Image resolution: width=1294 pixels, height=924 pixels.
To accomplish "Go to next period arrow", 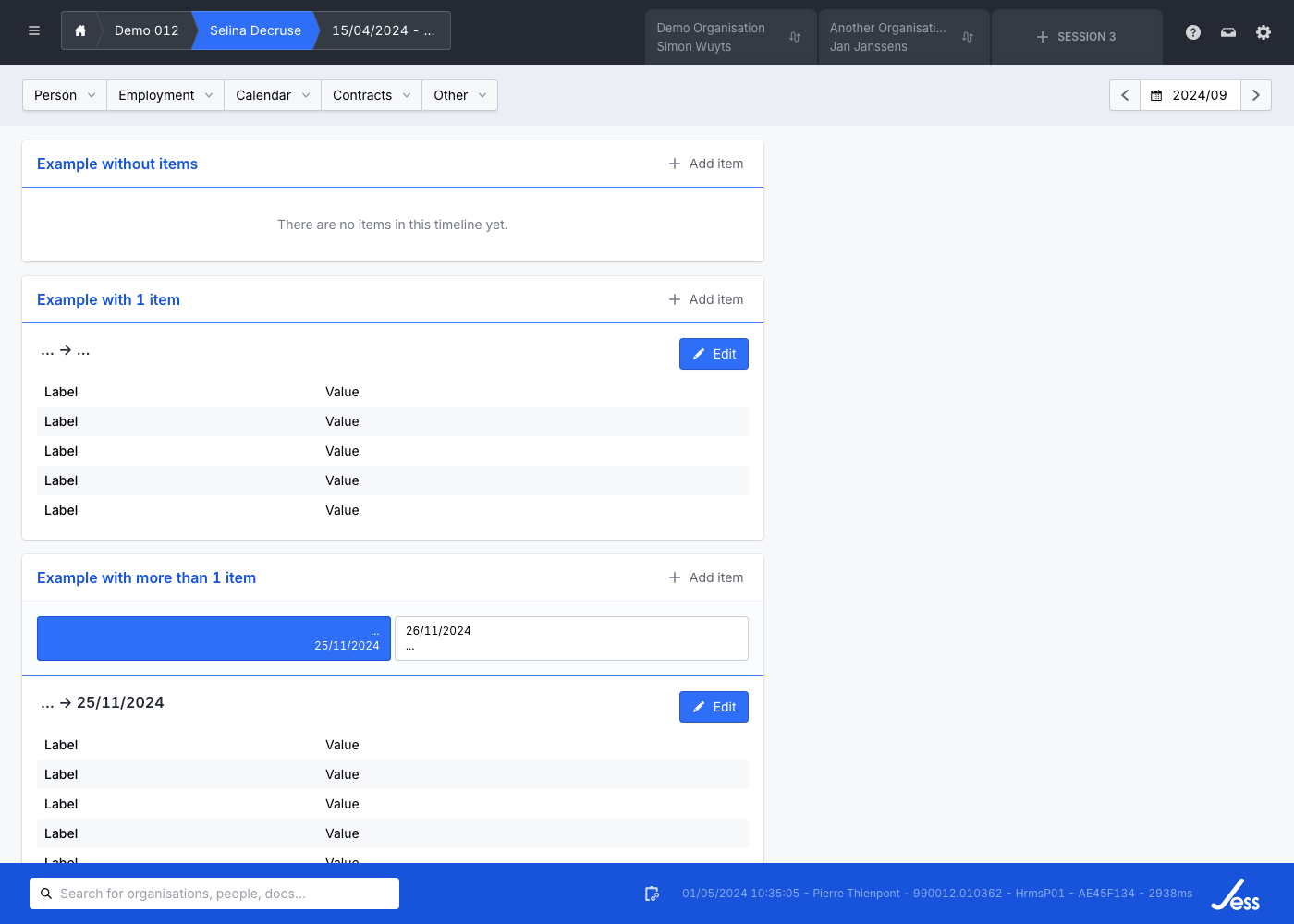I will (x=1256, y=95).
